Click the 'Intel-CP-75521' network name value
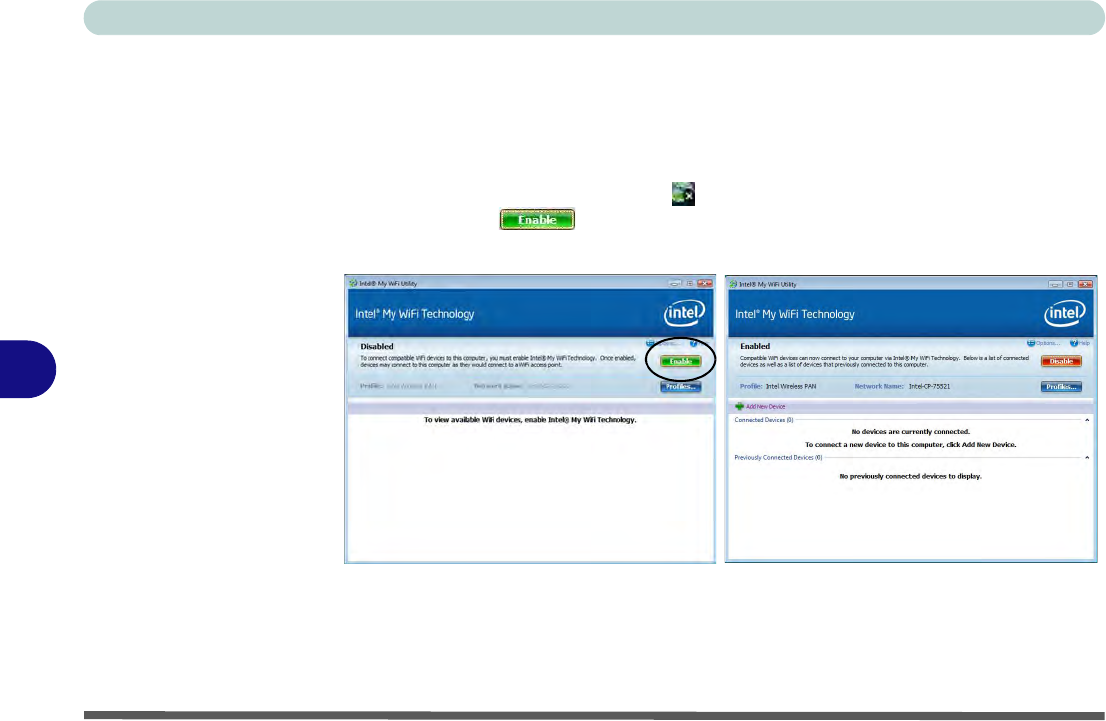 click(929, 387)
